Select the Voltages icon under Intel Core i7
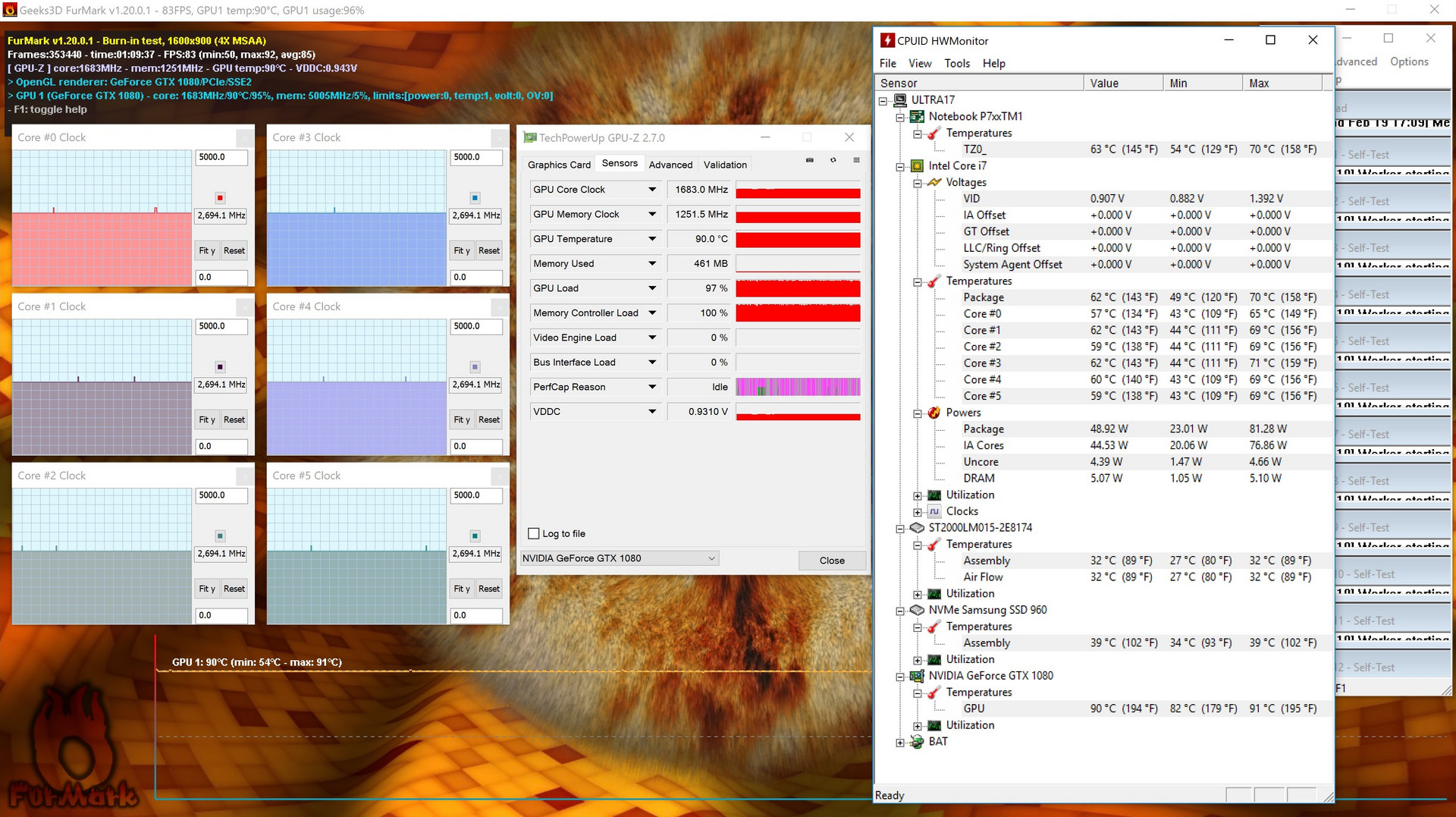1456x817 pixels. coord(934,182)
